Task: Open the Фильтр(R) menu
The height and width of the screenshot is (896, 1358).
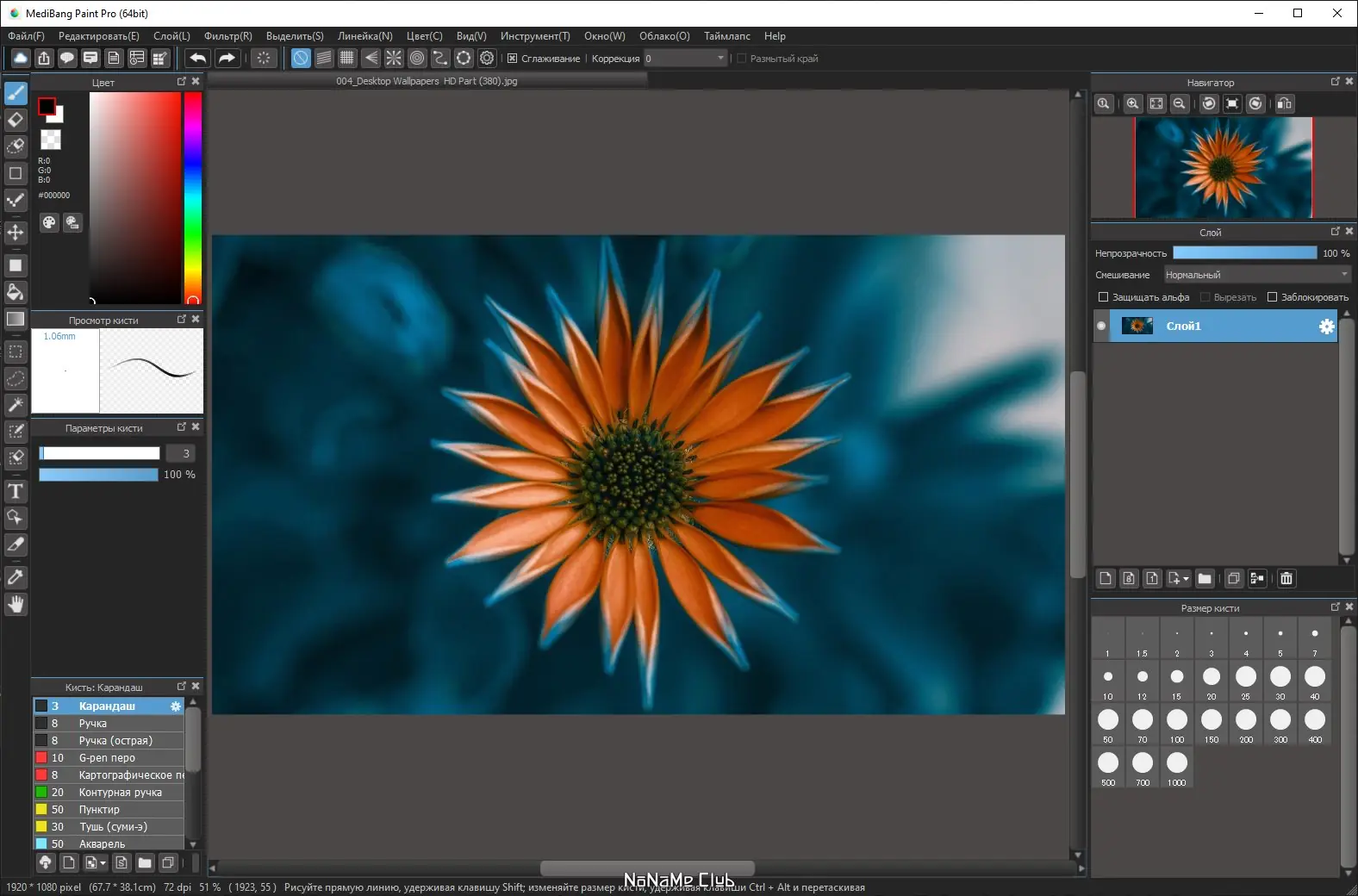Action: [227, 36]
